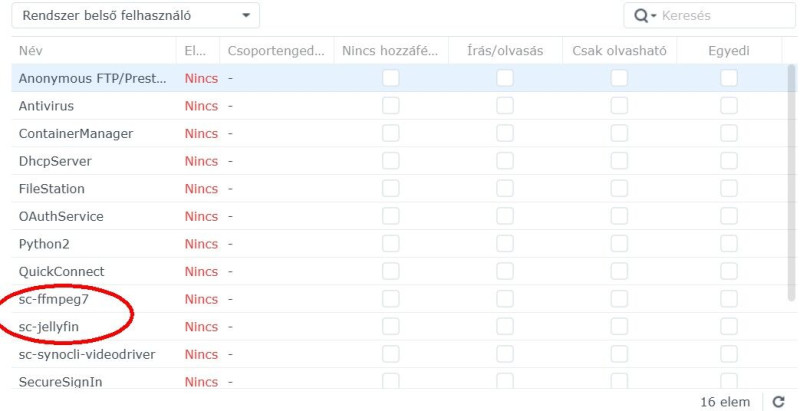
Task: Toggle Csak olvasható for FileStation
Action: tap(620, 188)
